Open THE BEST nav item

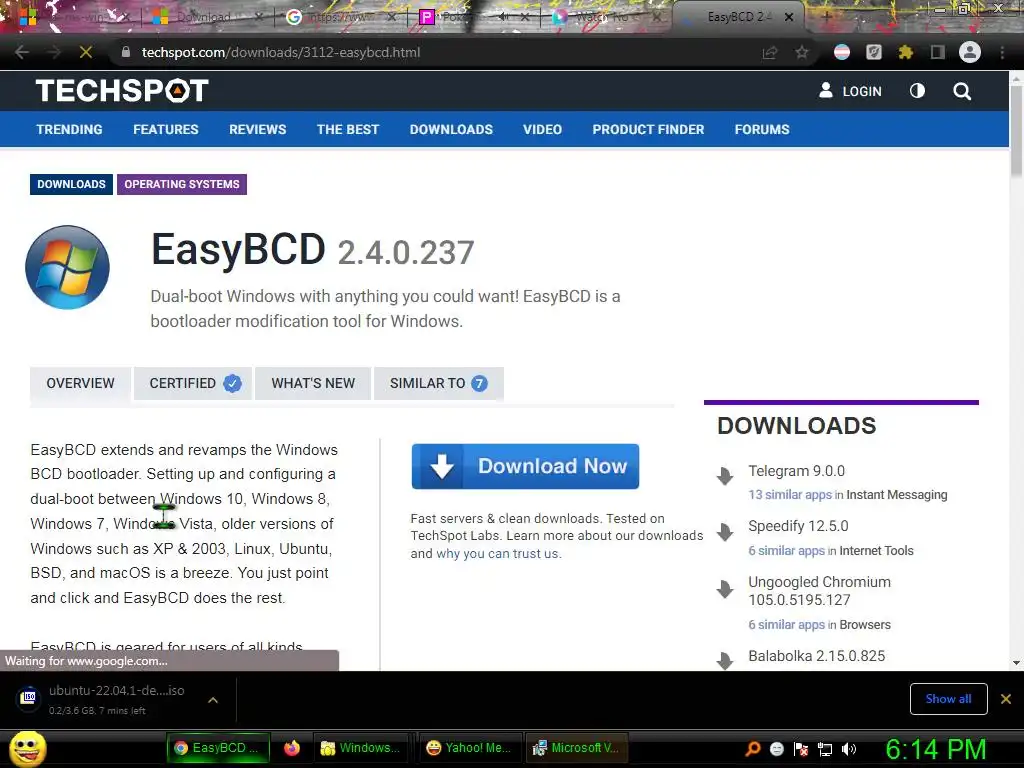point(348,129)
